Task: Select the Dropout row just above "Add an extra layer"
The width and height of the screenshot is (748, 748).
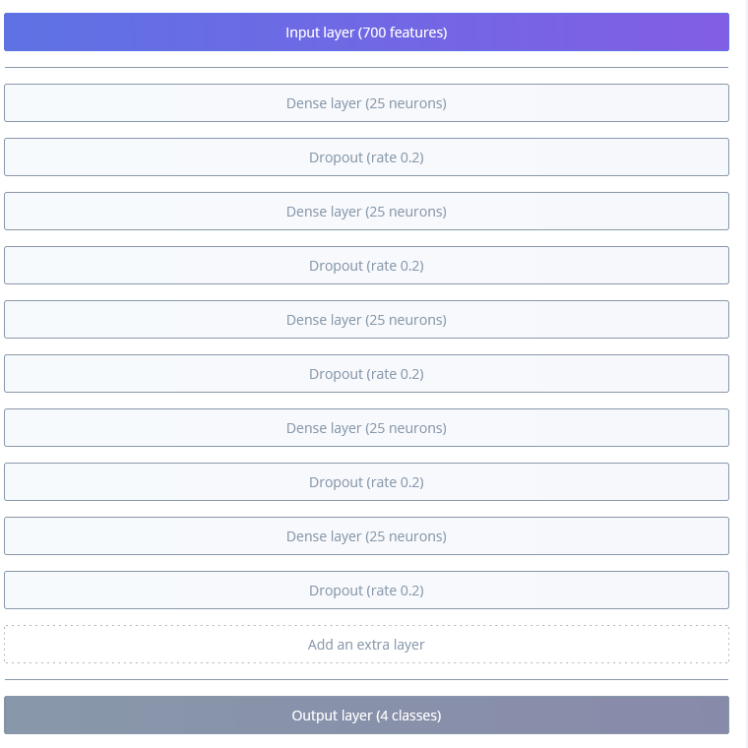Action: tap(366, 590)
